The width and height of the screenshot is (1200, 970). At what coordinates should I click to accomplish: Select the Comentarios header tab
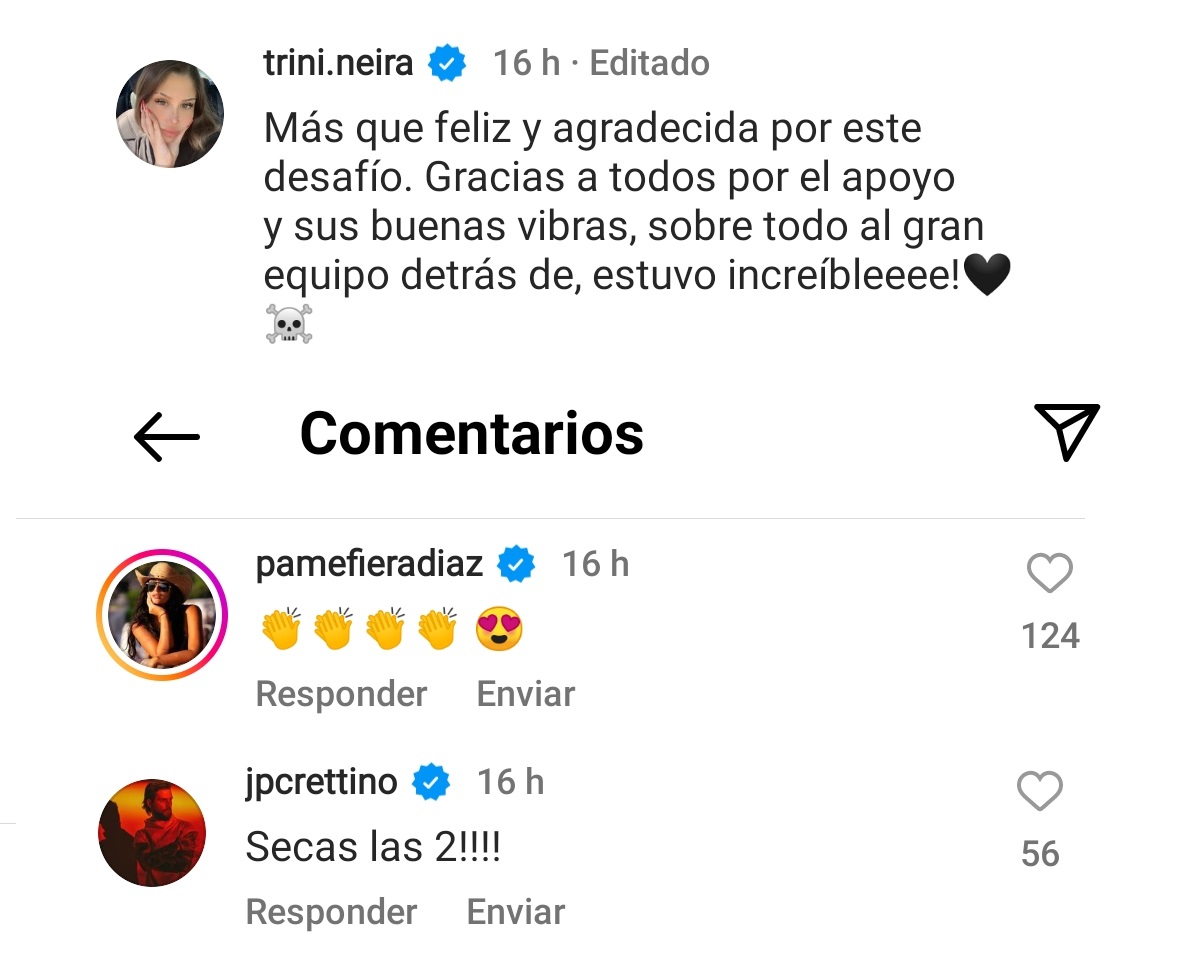(x=472, y=433)
